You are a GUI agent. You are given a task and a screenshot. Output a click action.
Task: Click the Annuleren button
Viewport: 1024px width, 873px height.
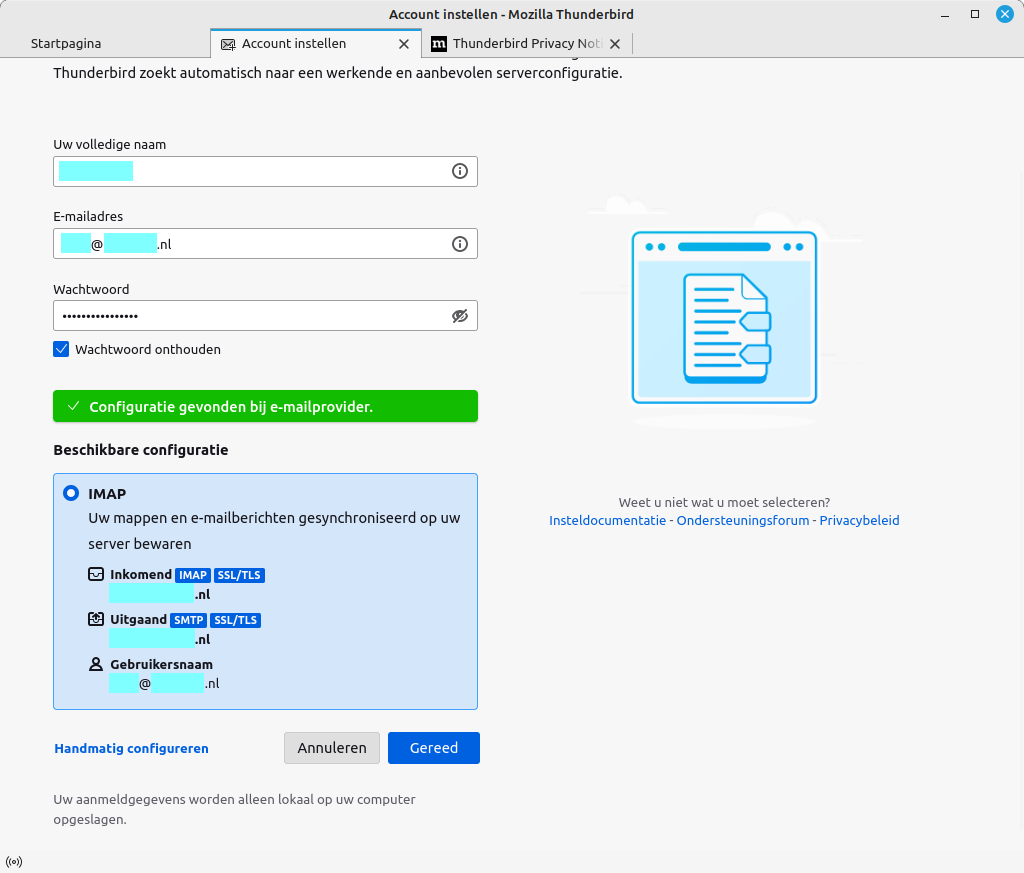coord(331,747)
